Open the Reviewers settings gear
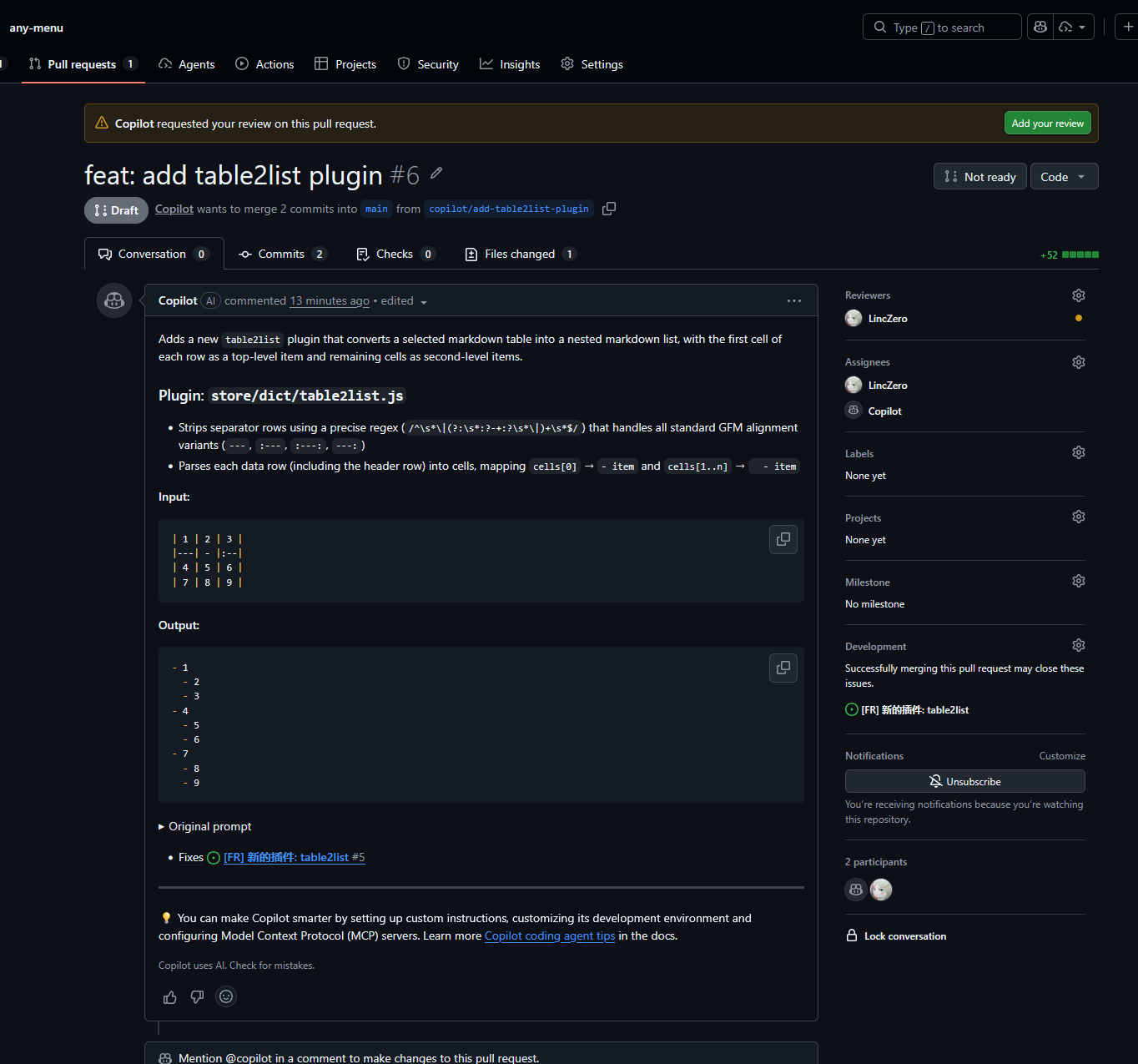The width and height of the screenshot is (1138, 1064). pyautogui.click(x=1079, y=295)
